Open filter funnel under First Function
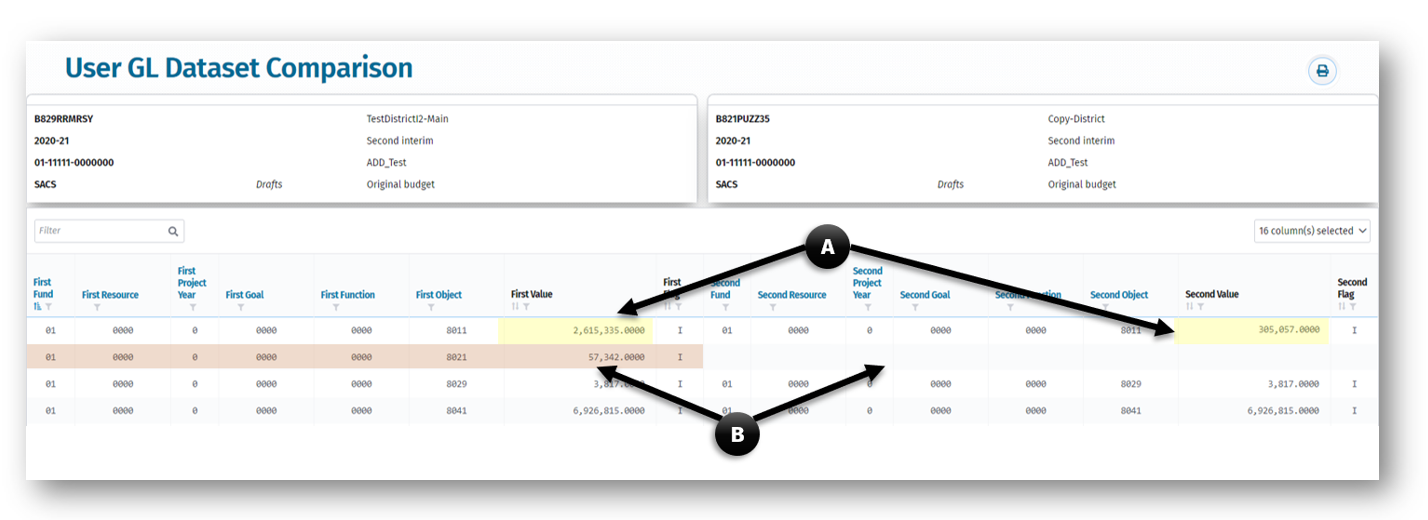1428x520 pixels. pyautogui.click(x=335, y=307)
